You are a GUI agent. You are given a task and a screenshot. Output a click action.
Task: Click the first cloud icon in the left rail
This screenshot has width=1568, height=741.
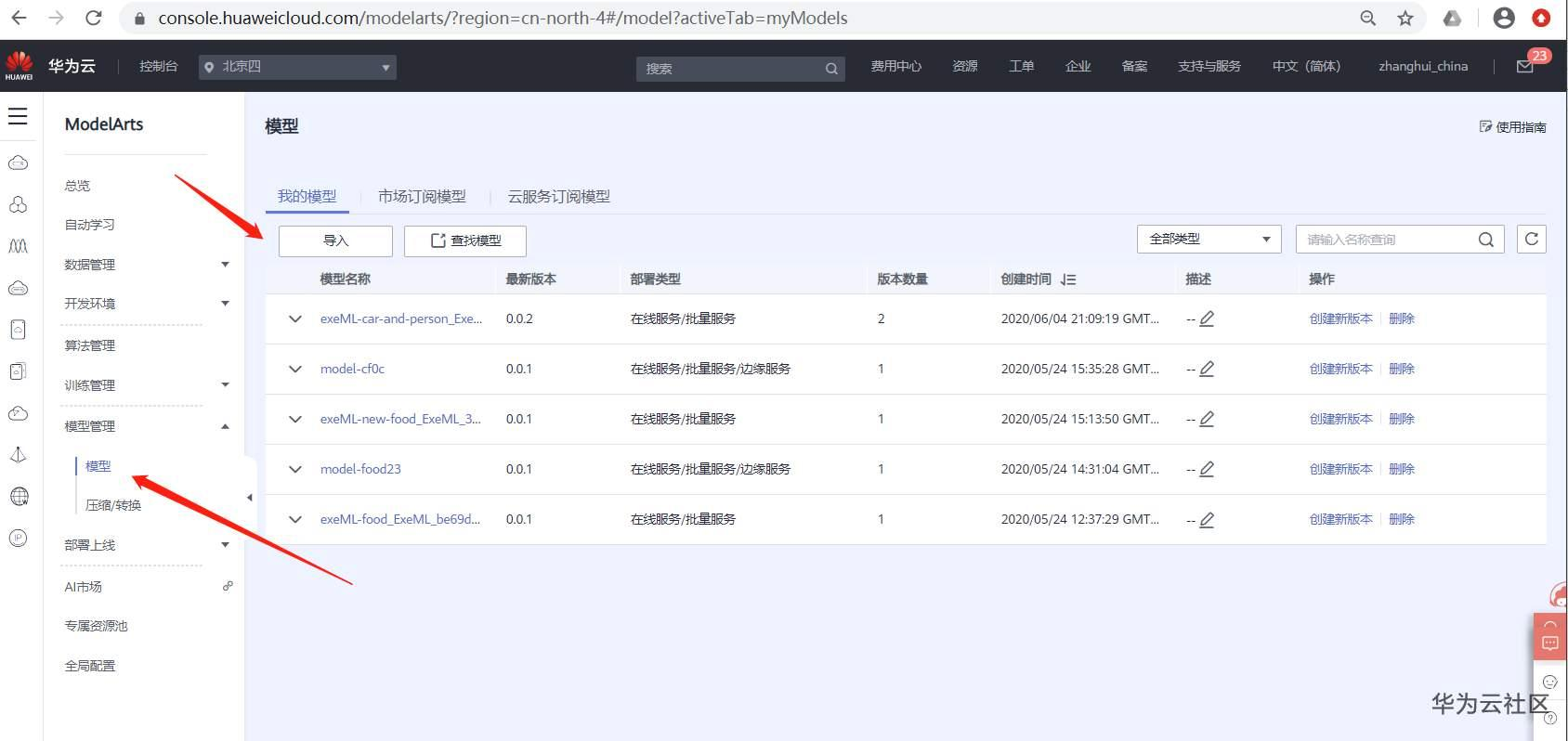18,163
